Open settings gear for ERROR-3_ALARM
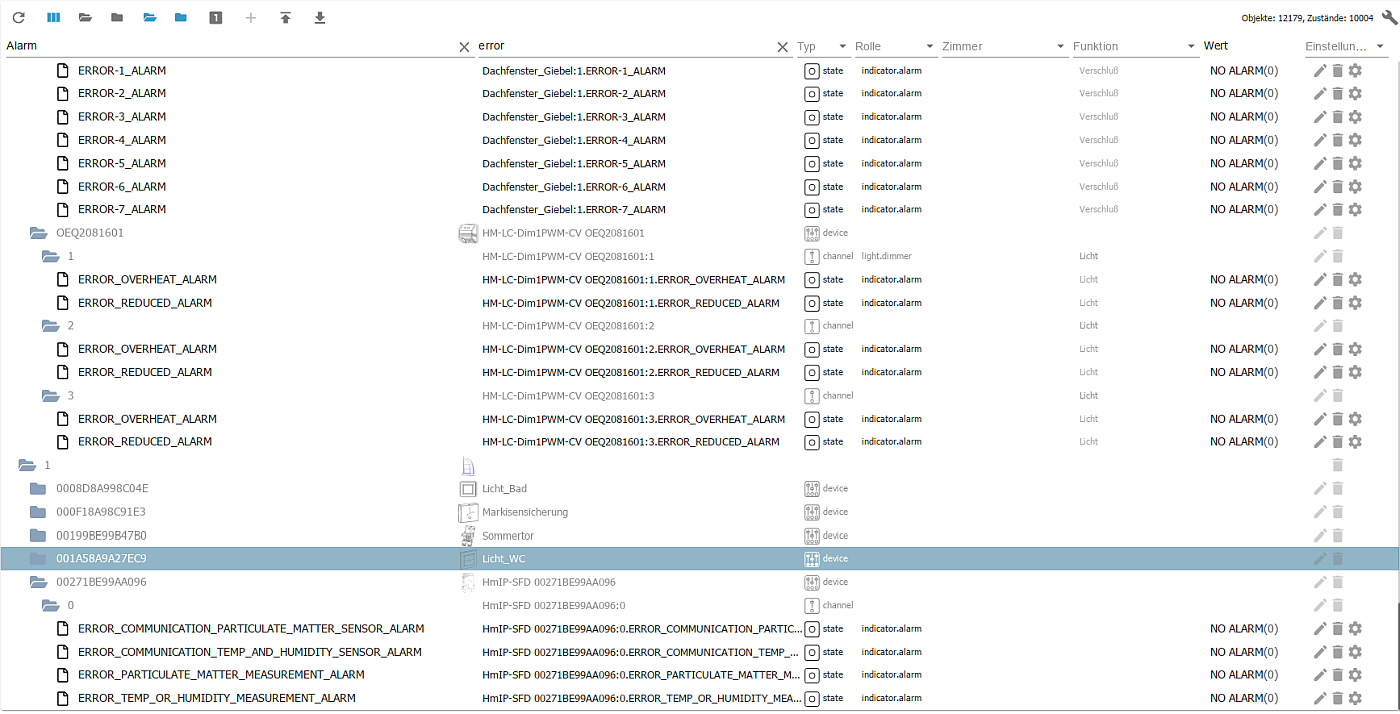This screenshot has width=1400, height=714. coord(1356,117)
